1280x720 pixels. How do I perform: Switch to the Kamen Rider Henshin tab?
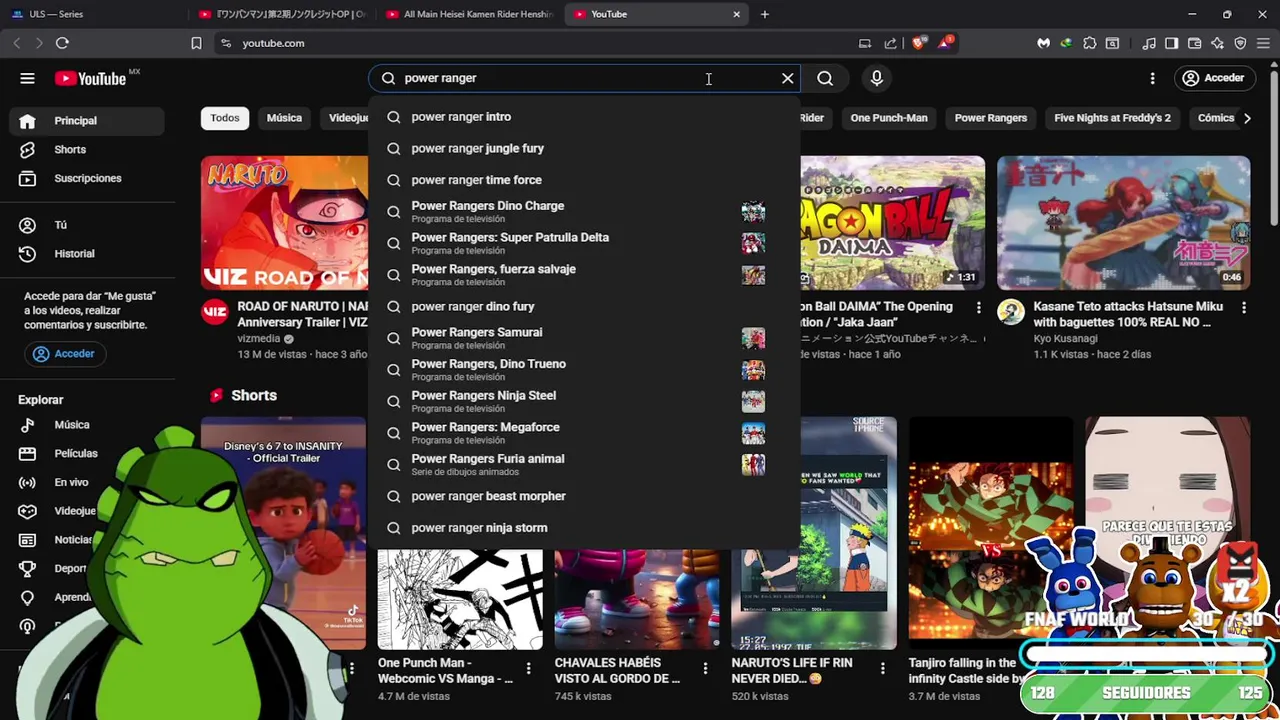click(470, 14)
